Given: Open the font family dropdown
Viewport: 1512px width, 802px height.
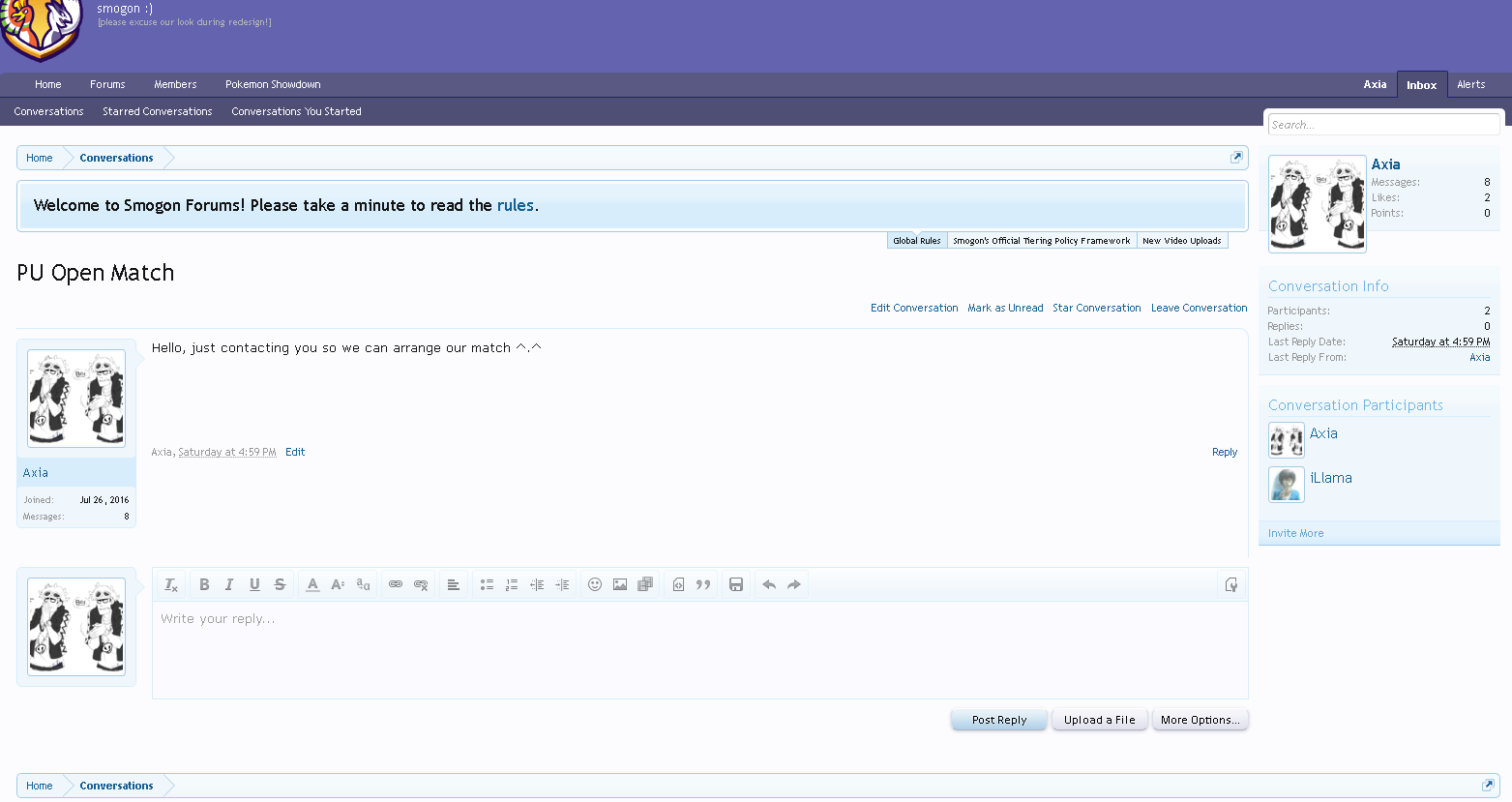Looking at the screenshot, I should 363,584.
